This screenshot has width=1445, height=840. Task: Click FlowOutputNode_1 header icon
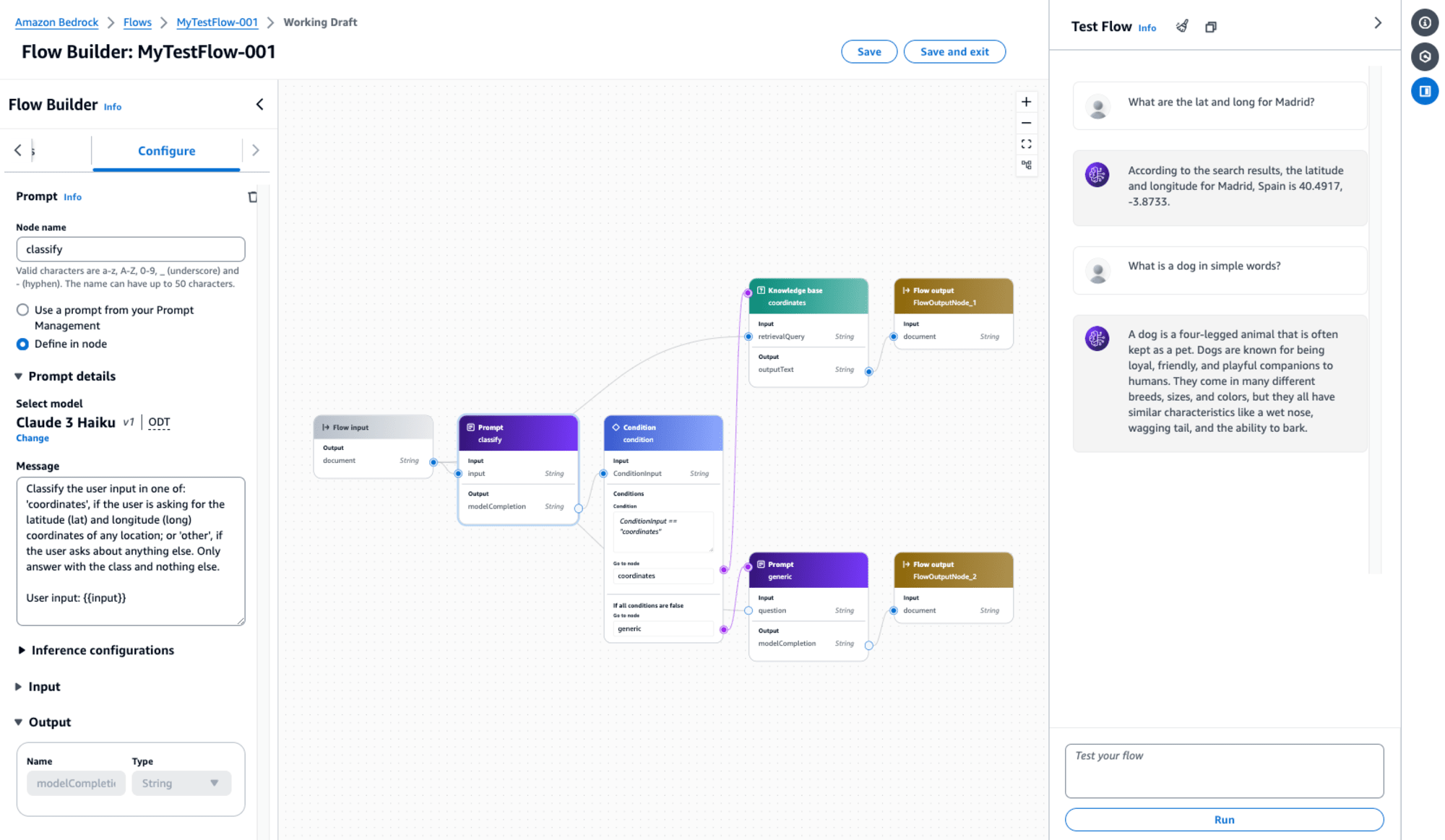pyautogui.click(x=906, y=290)
